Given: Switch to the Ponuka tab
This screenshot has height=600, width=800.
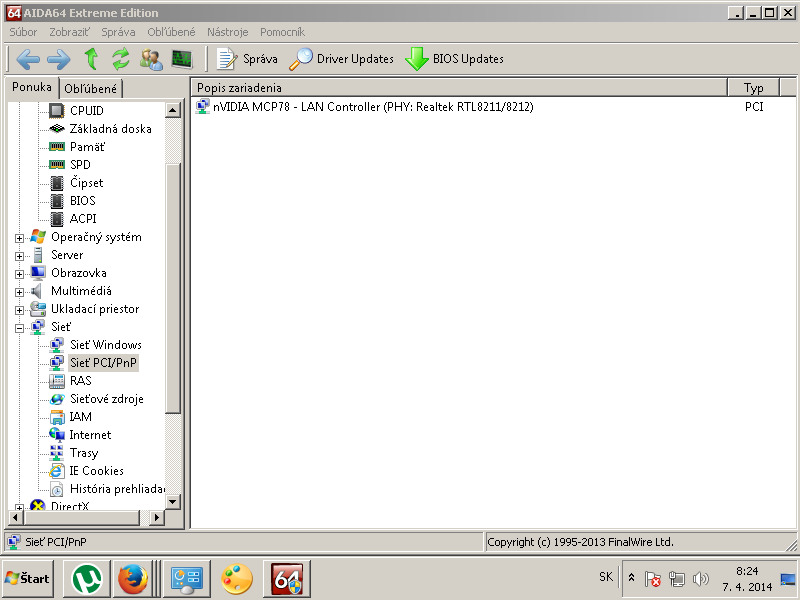Looking at the screenshot, I should click(32, 87).
